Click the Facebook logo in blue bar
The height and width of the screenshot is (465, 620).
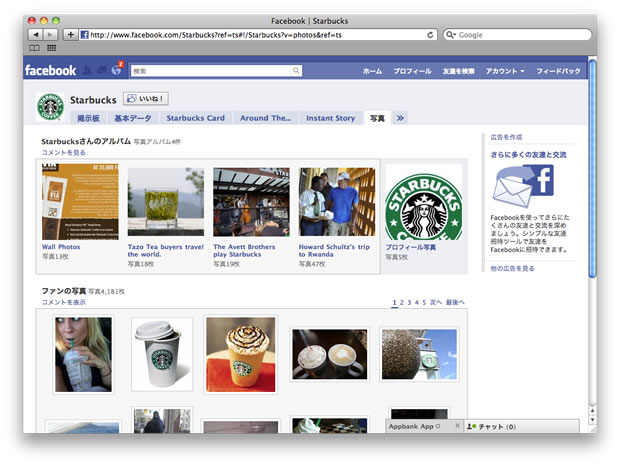click(50, 70)
